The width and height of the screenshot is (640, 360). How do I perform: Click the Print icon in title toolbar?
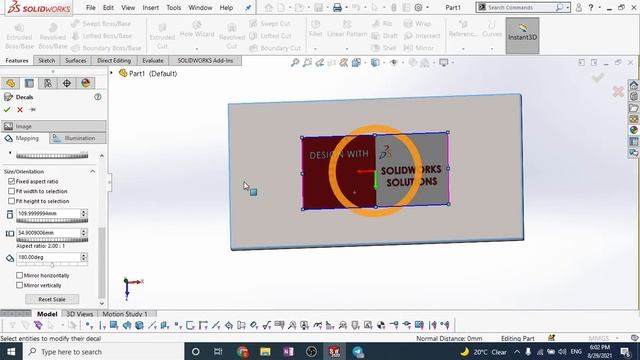337,7
